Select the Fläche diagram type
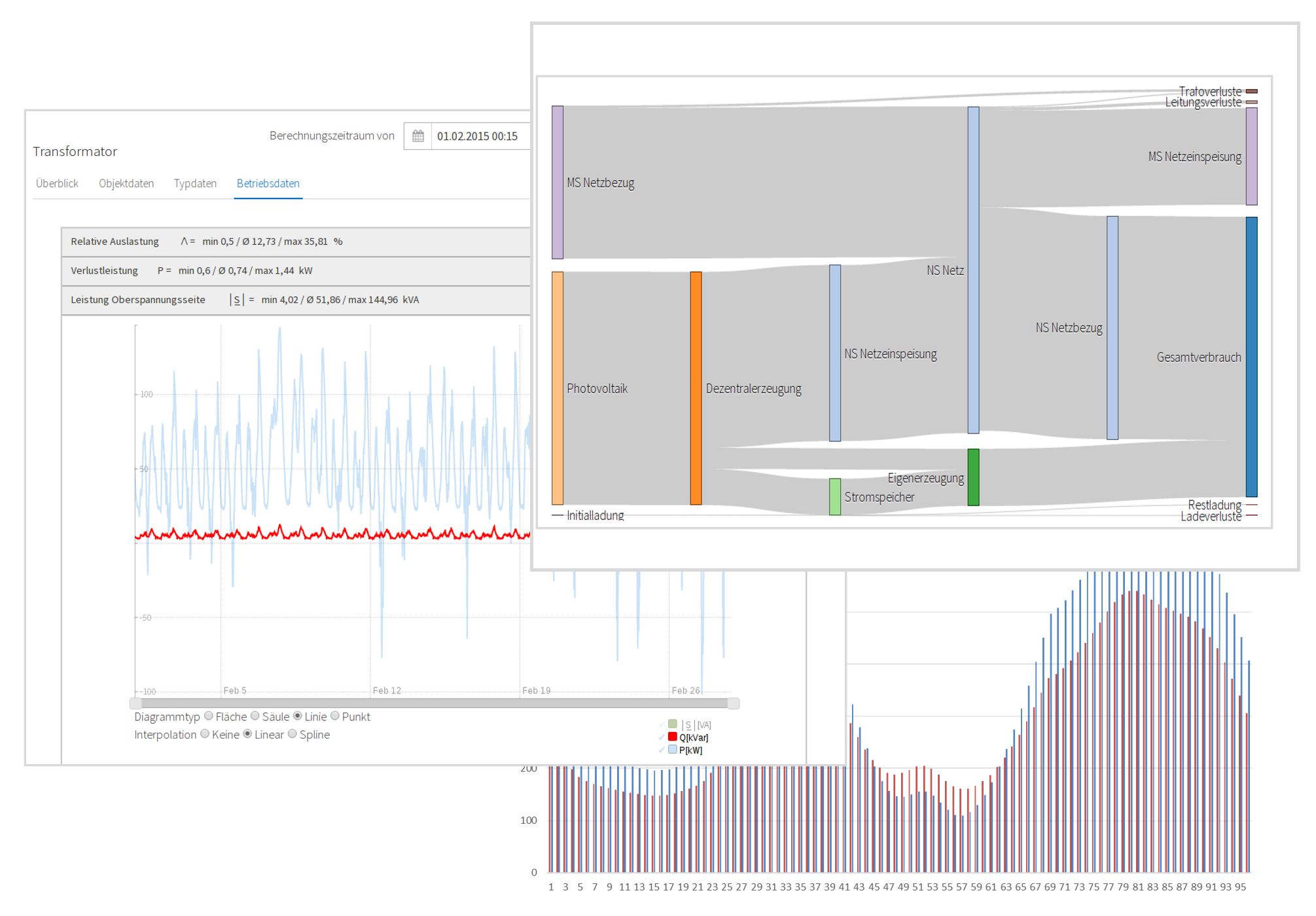 209,716
